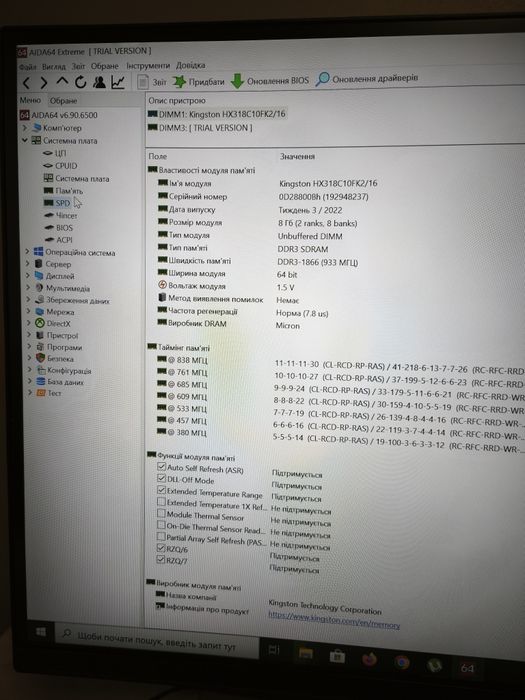This screenshot has height=700, width=525.
Task: Toggle DLL-Off Mode checkbox
Action: 161,479
